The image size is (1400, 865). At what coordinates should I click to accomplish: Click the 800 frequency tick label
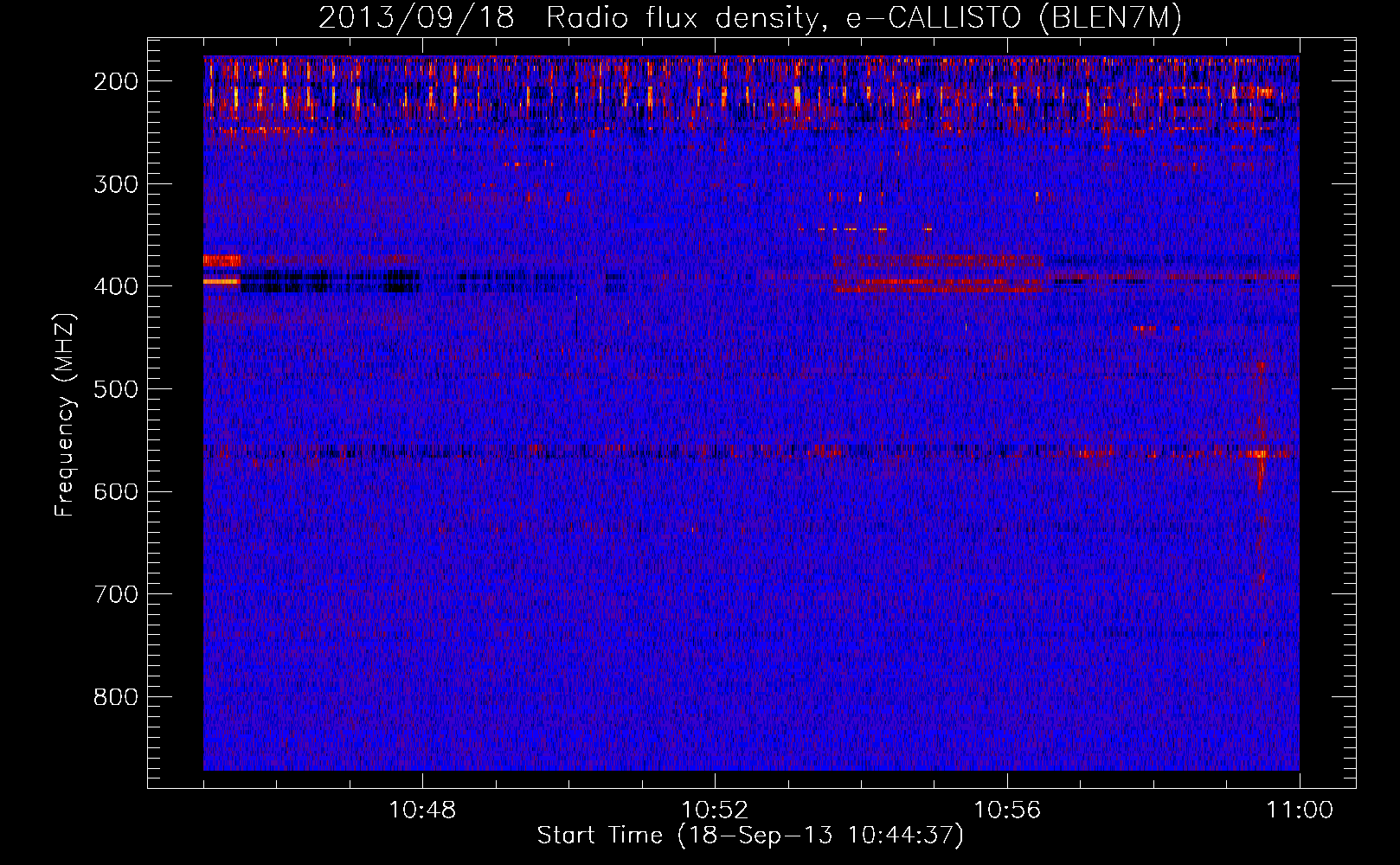click(115, 697)
